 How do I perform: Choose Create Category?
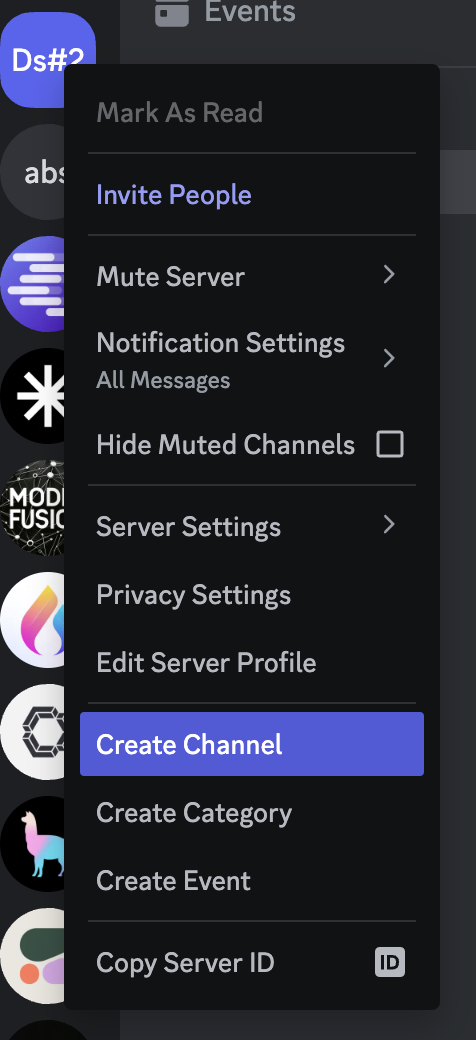point(252,812)
